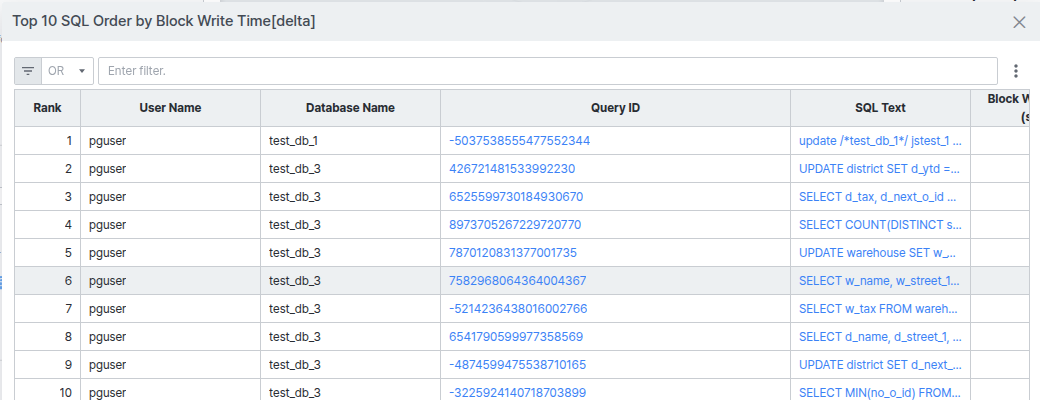Open Query ID -5214236438016002766

518,308
